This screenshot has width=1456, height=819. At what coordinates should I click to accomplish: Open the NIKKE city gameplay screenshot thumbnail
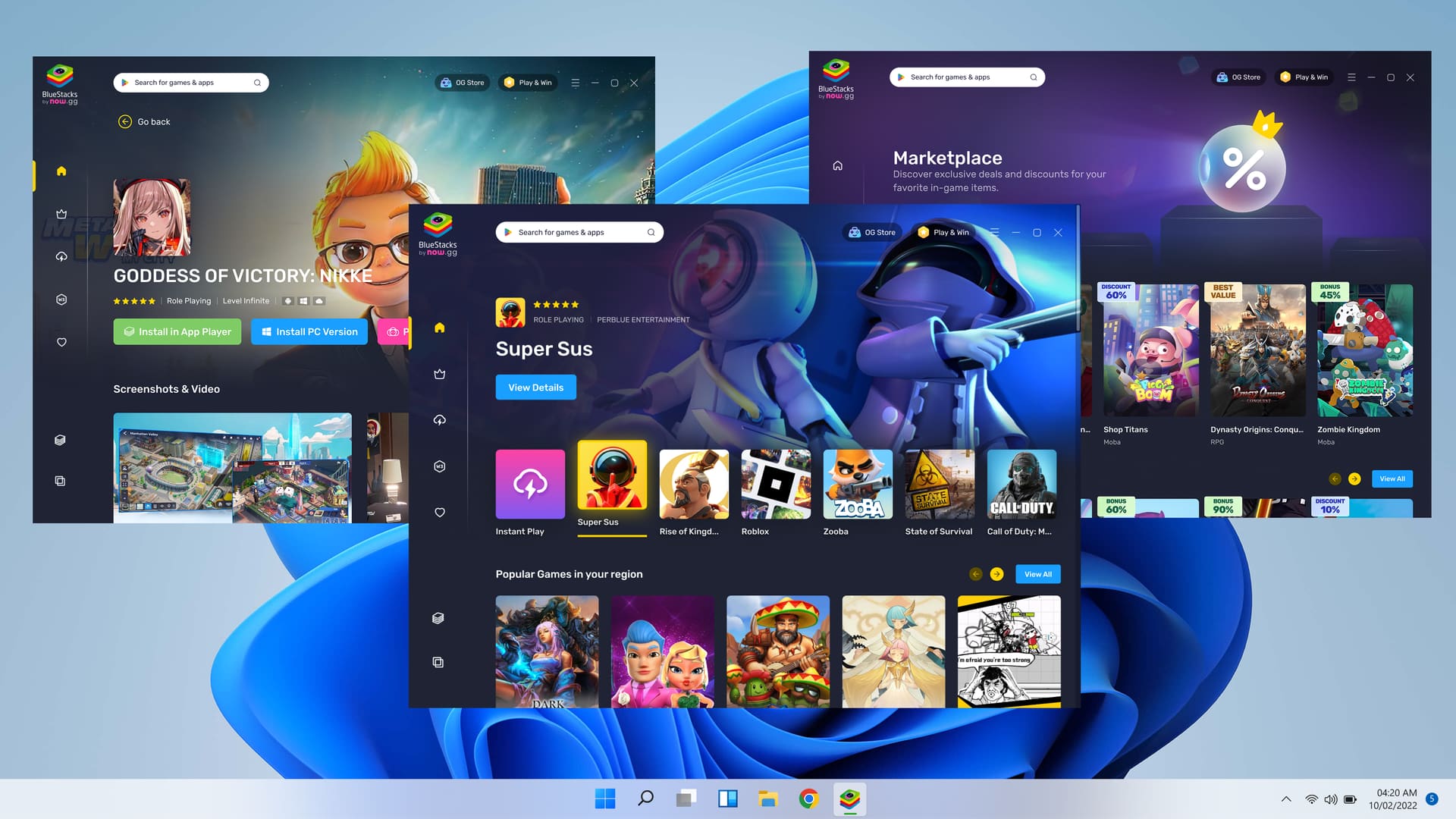(x=232, y=468)
